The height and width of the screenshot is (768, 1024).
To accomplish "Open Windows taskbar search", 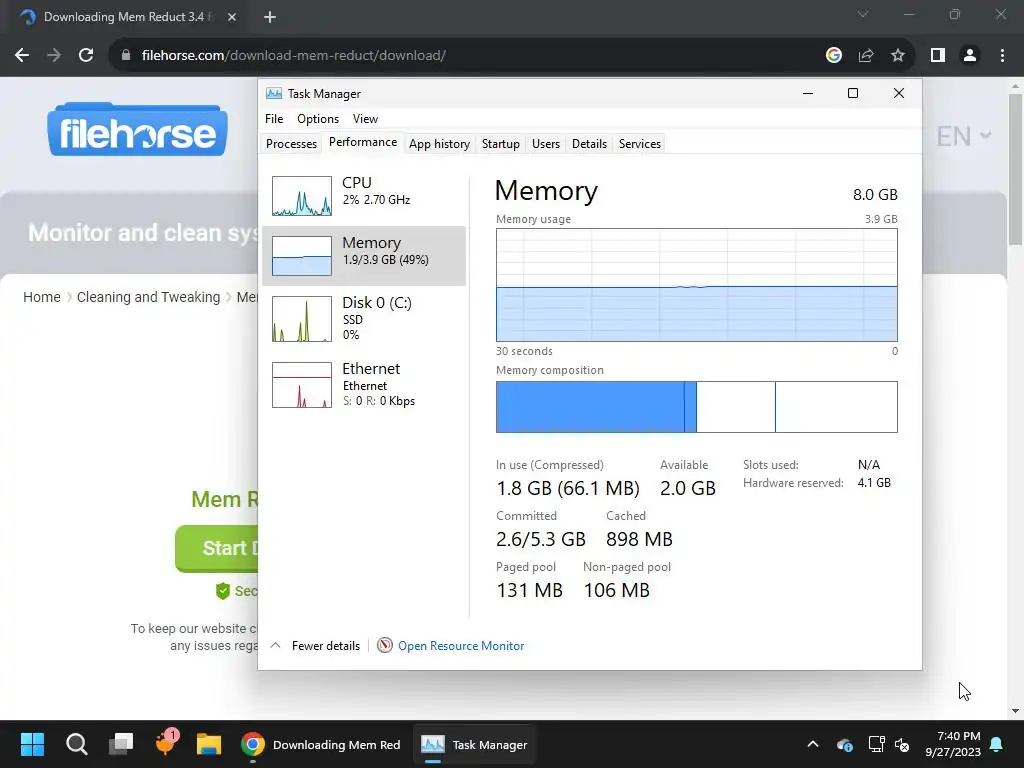I will pyautogui.click(x=76, y=744).
